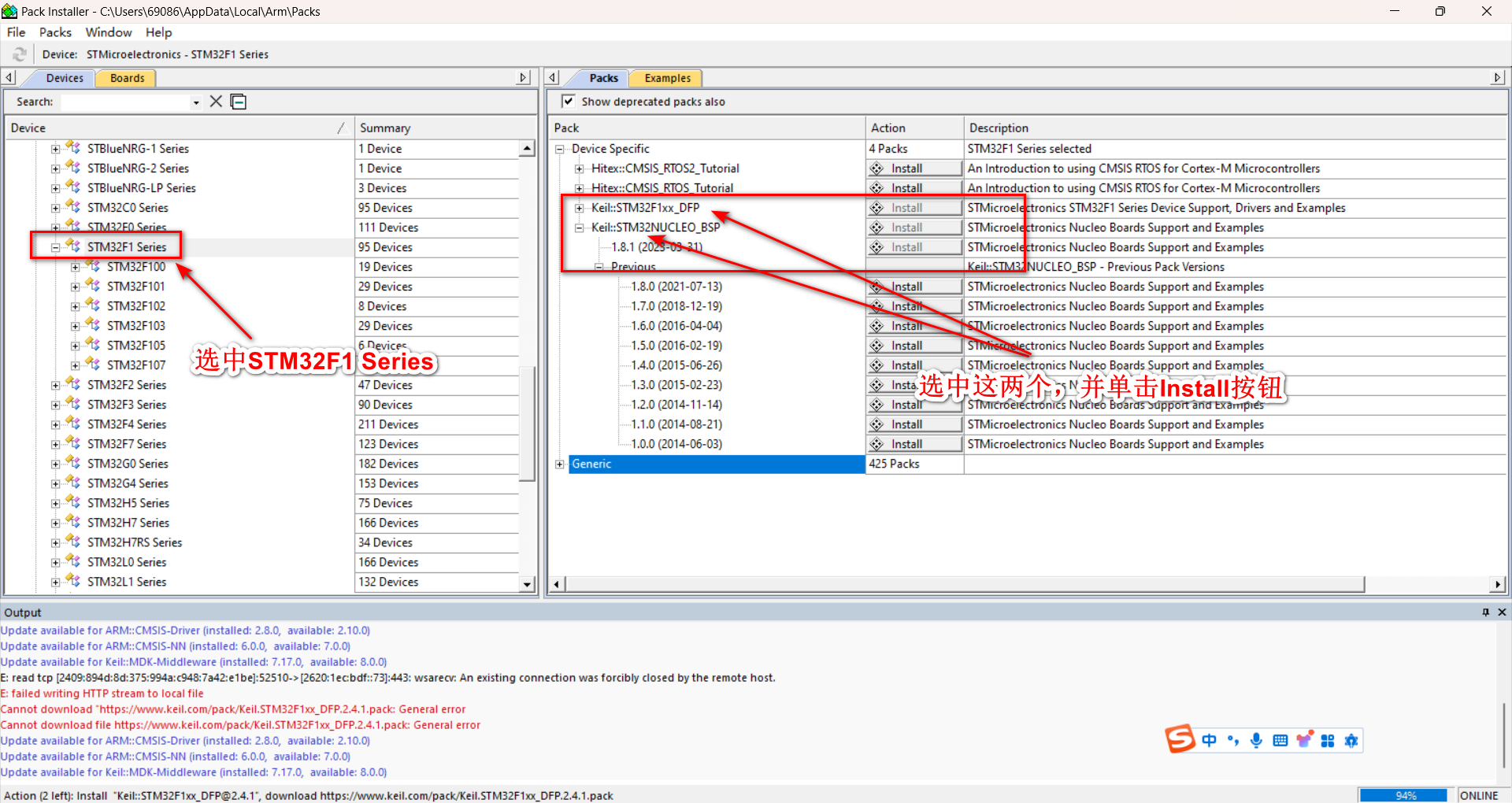The image size is (1512, 803).
Task: Expand the Keil::STM32F1xx_DFP pack node
Action: [x=579, y=208]
